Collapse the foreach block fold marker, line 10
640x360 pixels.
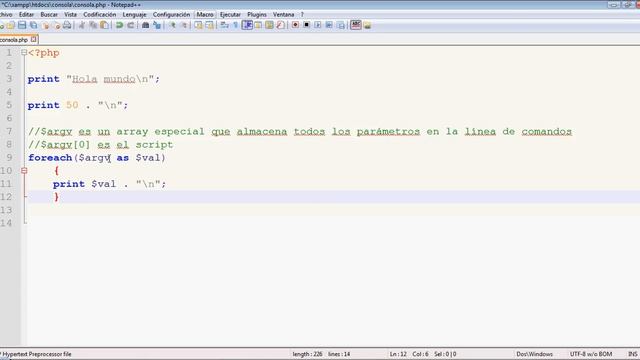24,171
